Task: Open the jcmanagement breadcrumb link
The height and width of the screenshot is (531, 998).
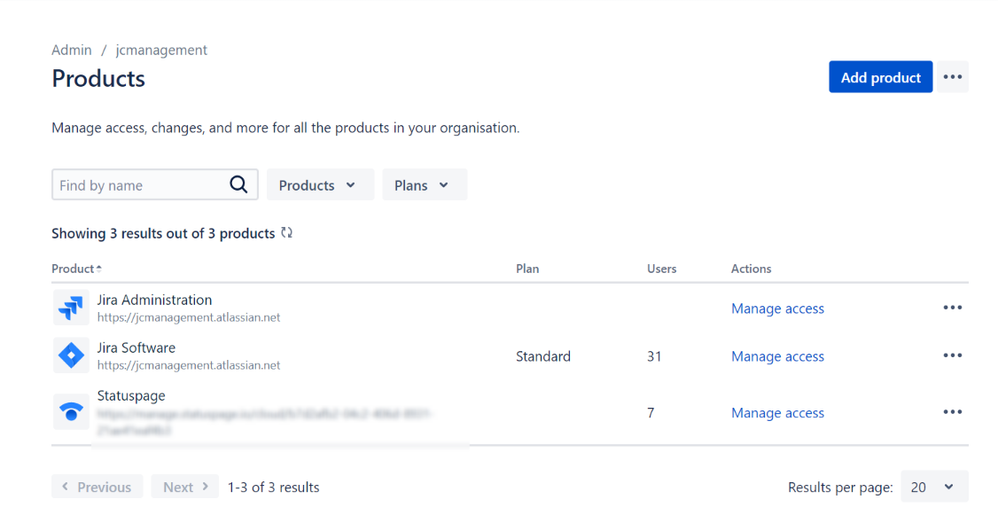Action: pyautogui.click(x=161, y=50)
